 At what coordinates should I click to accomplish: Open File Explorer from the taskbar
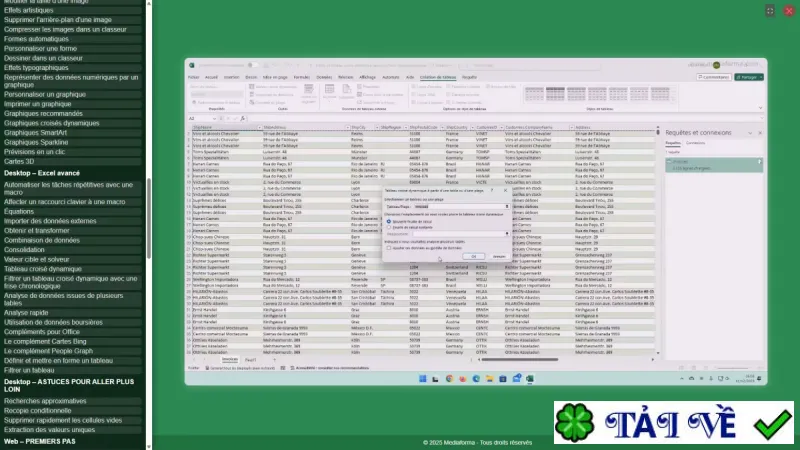tap(489, 379)
